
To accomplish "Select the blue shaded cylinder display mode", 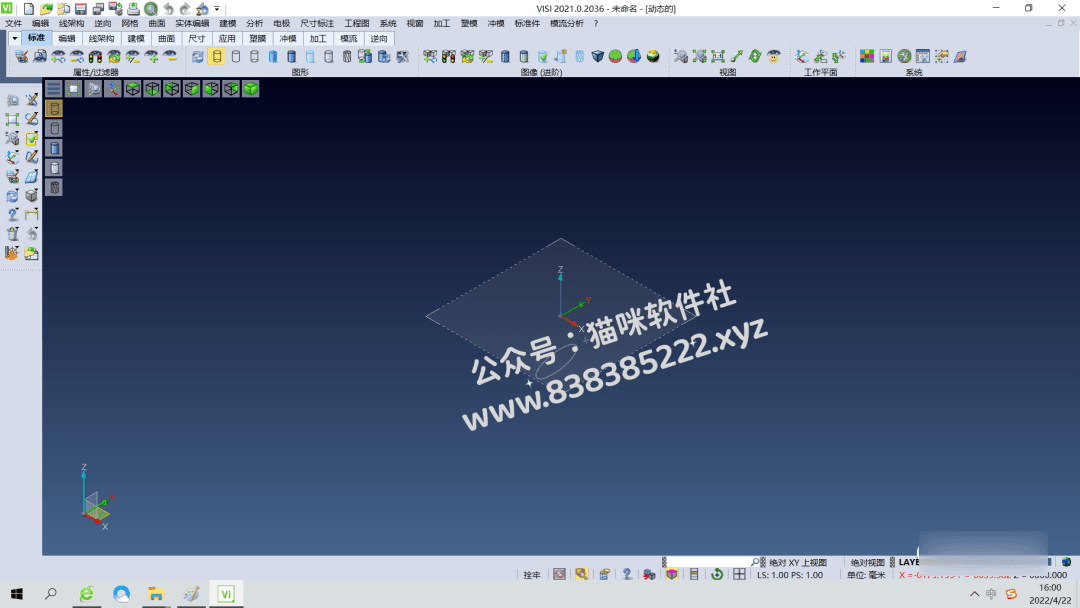I will pos(273,56).
